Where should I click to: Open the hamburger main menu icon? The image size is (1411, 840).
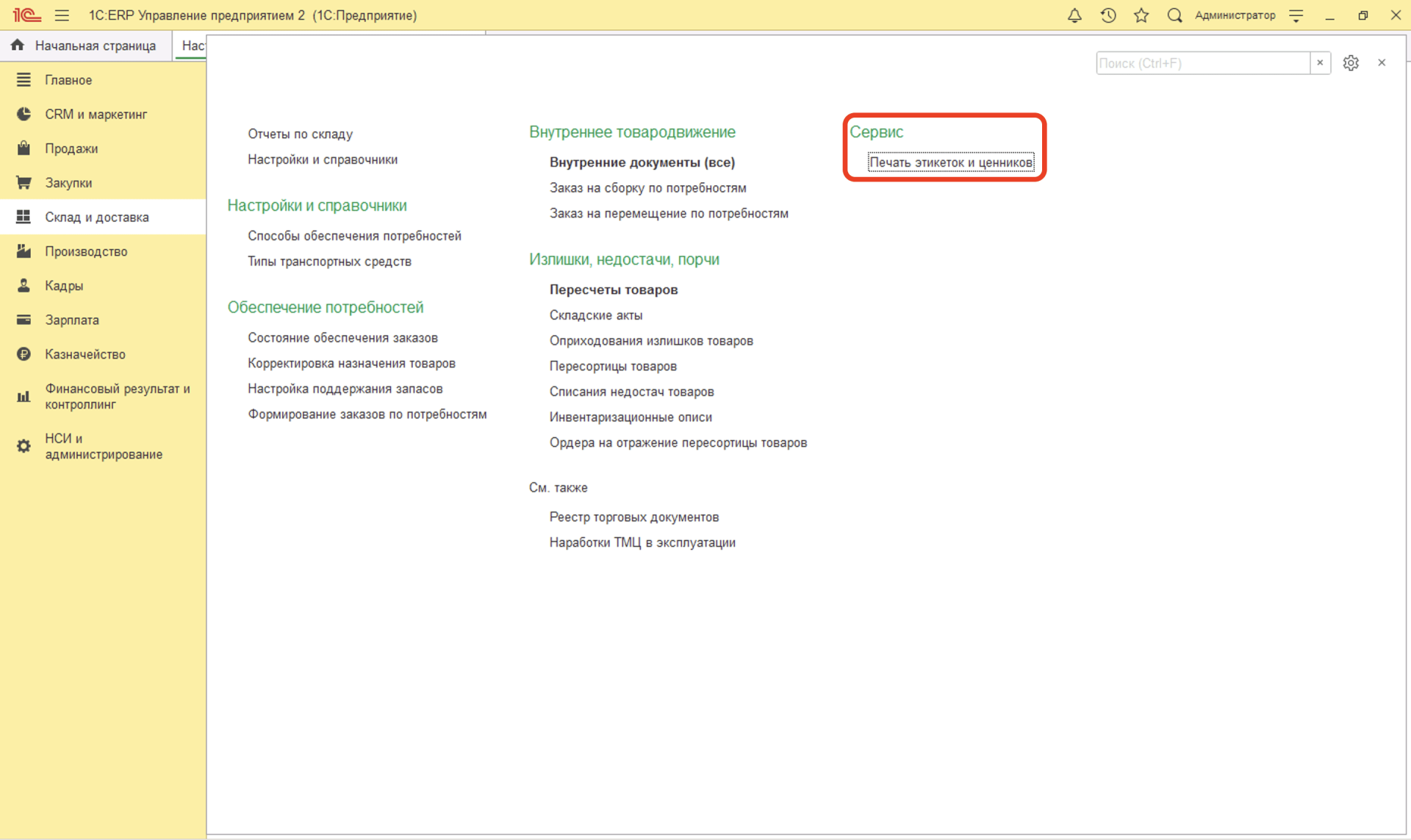point(62,15)
